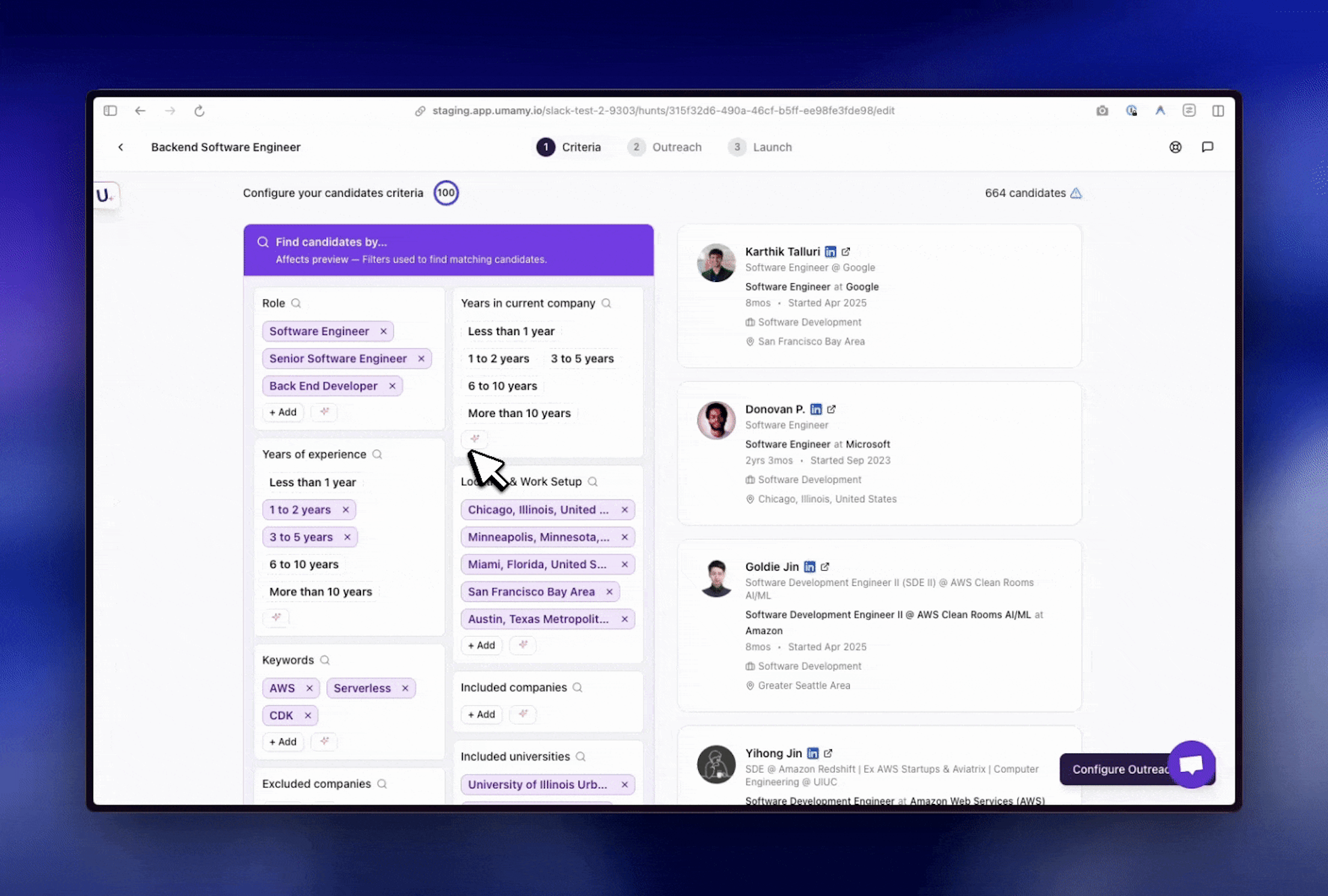Toggle 6 to 10 years of experience
1328x896 pixels.
pos(304,565)
